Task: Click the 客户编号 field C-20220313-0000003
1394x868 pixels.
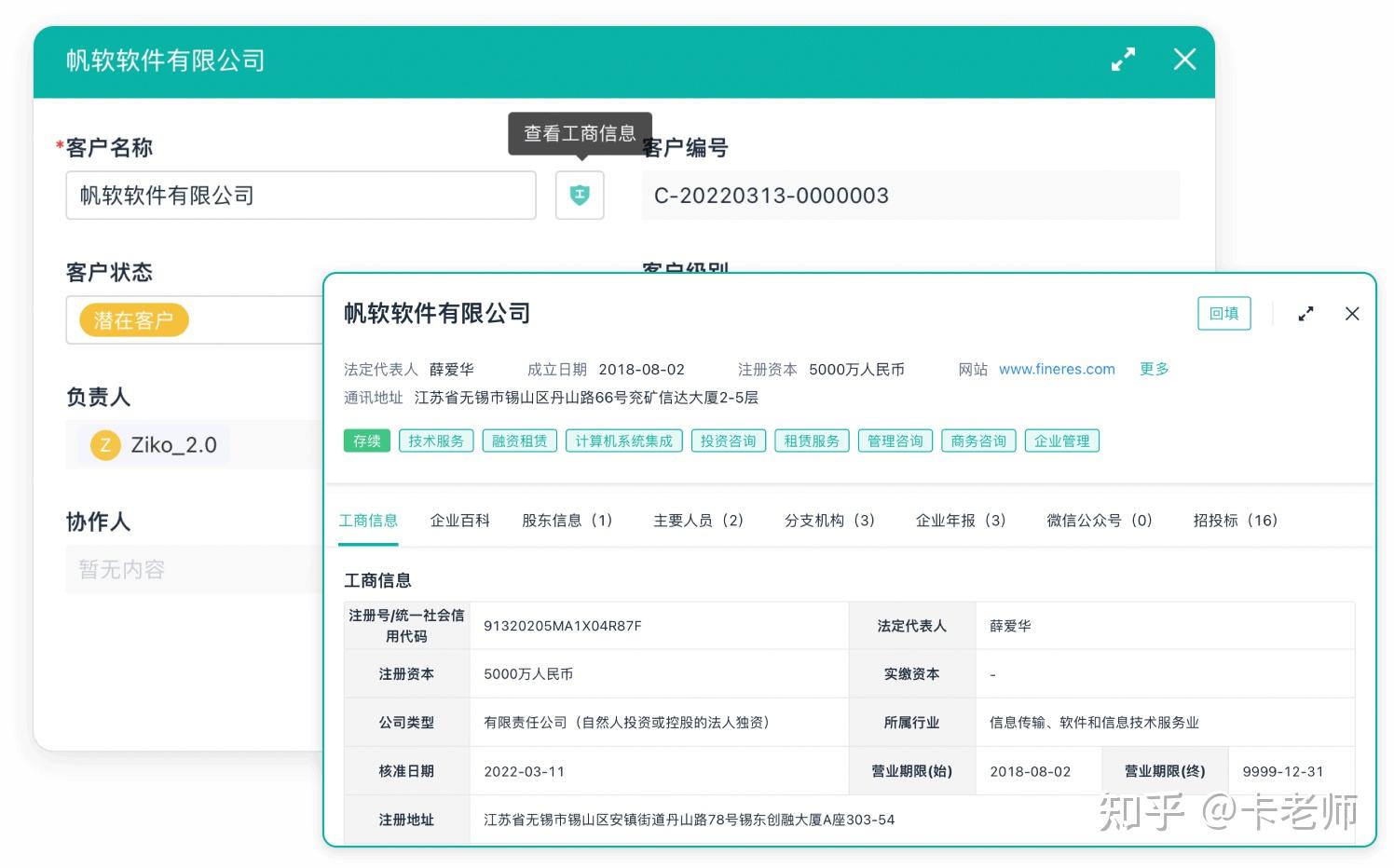Action: coord(910,196)
